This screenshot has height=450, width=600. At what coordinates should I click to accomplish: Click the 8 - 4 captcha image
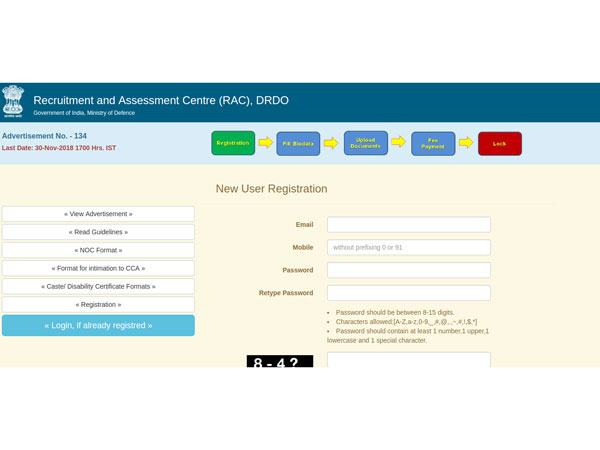(280, 361)
